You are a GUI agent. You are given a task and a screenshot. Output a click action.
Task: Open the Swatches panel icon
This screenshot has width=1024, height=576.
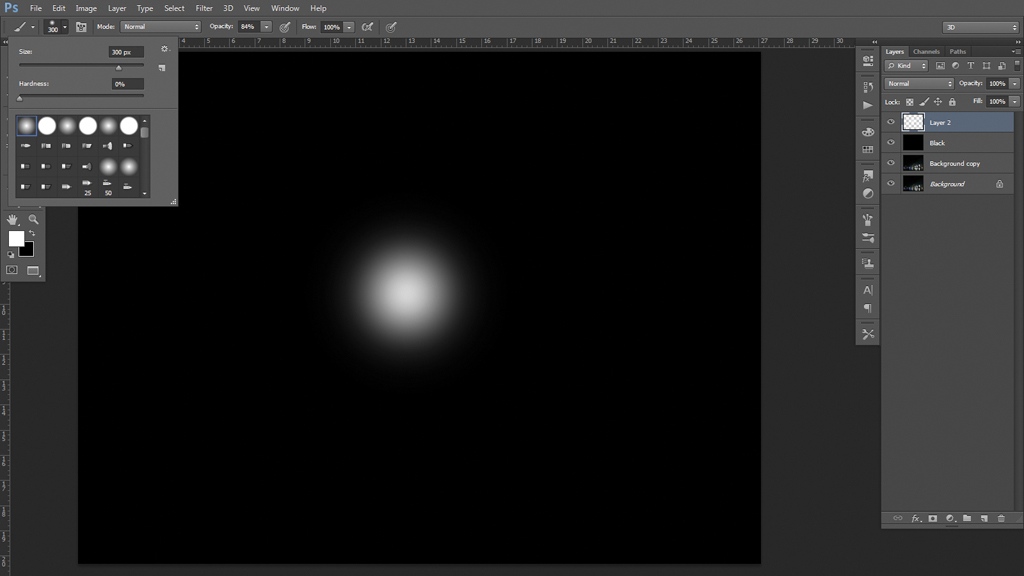click(x=868, y=150)
